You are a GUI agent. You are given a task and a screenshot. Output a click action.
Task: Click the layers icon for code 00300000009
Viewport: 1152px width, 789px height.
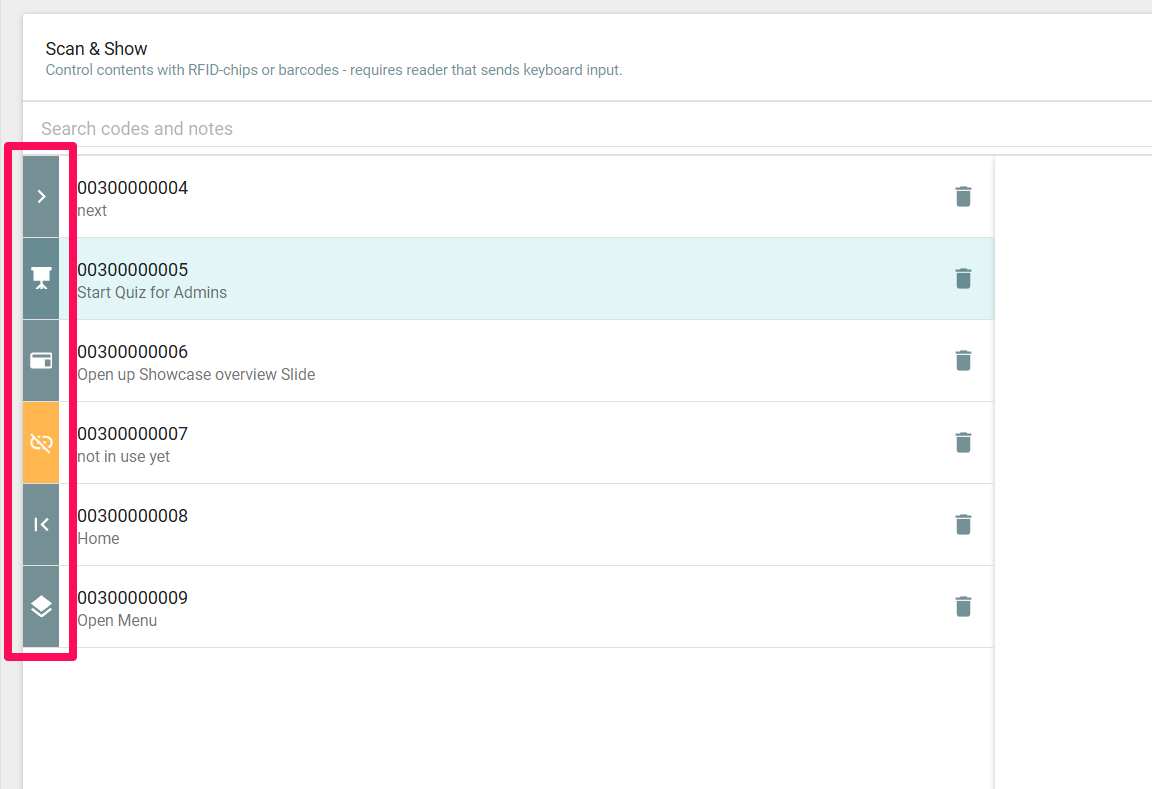click(41, 607)
